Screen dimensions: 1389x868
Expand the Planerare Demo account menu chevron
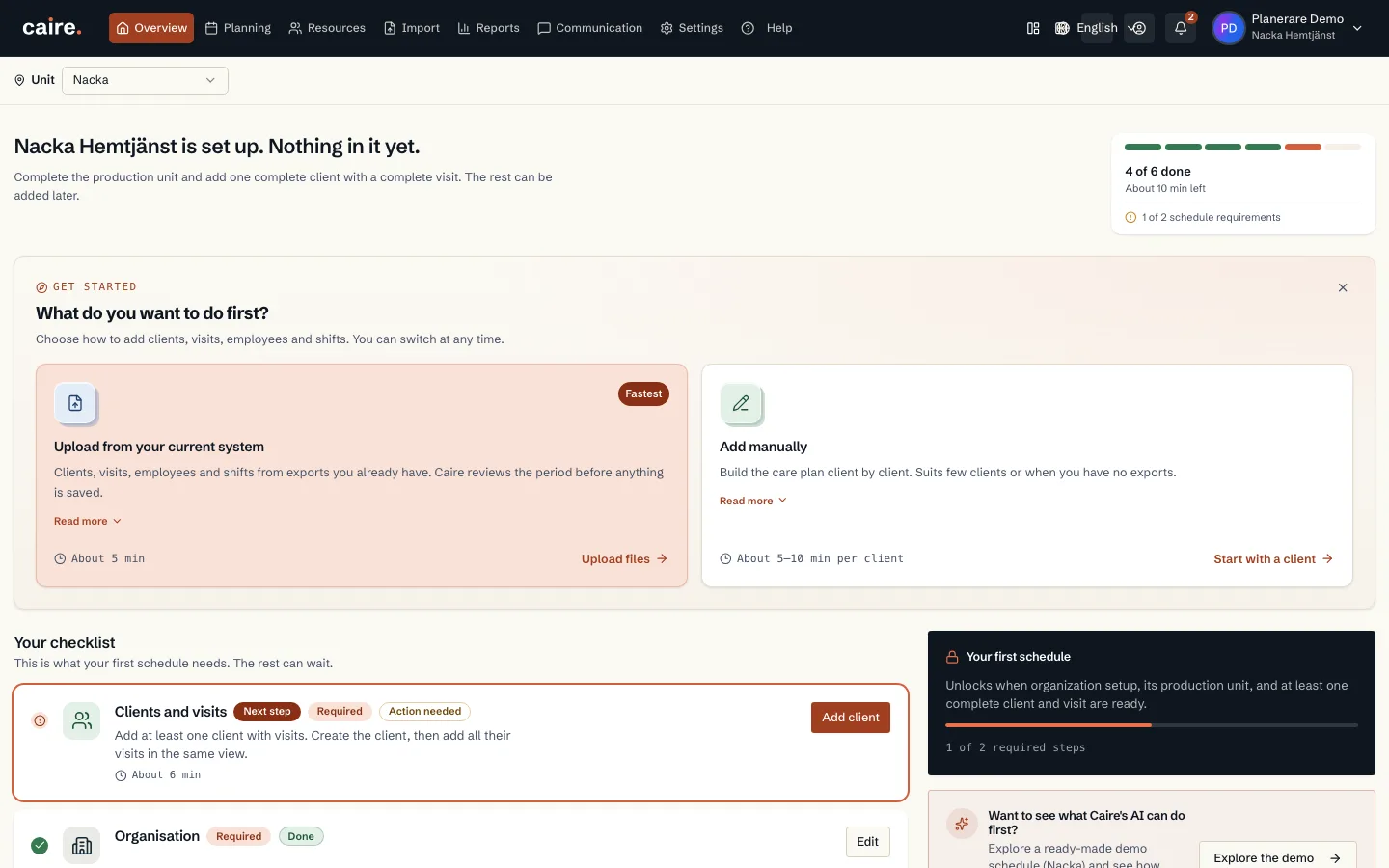[x=1357, y=28]
